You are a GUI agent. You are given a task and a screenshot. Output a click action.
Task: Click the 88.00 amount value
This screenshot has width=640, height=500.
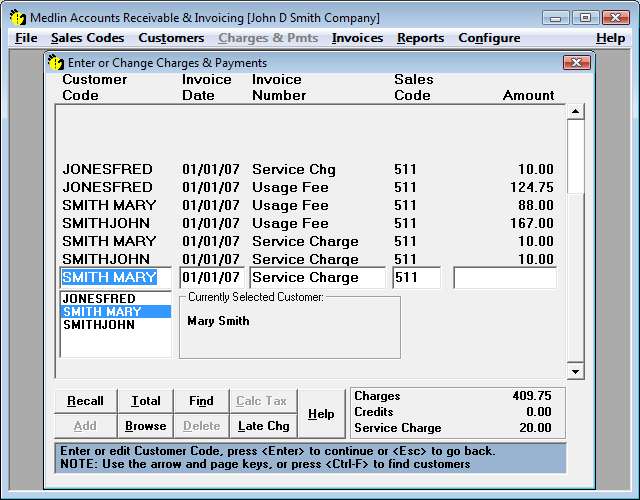point(536,205)
